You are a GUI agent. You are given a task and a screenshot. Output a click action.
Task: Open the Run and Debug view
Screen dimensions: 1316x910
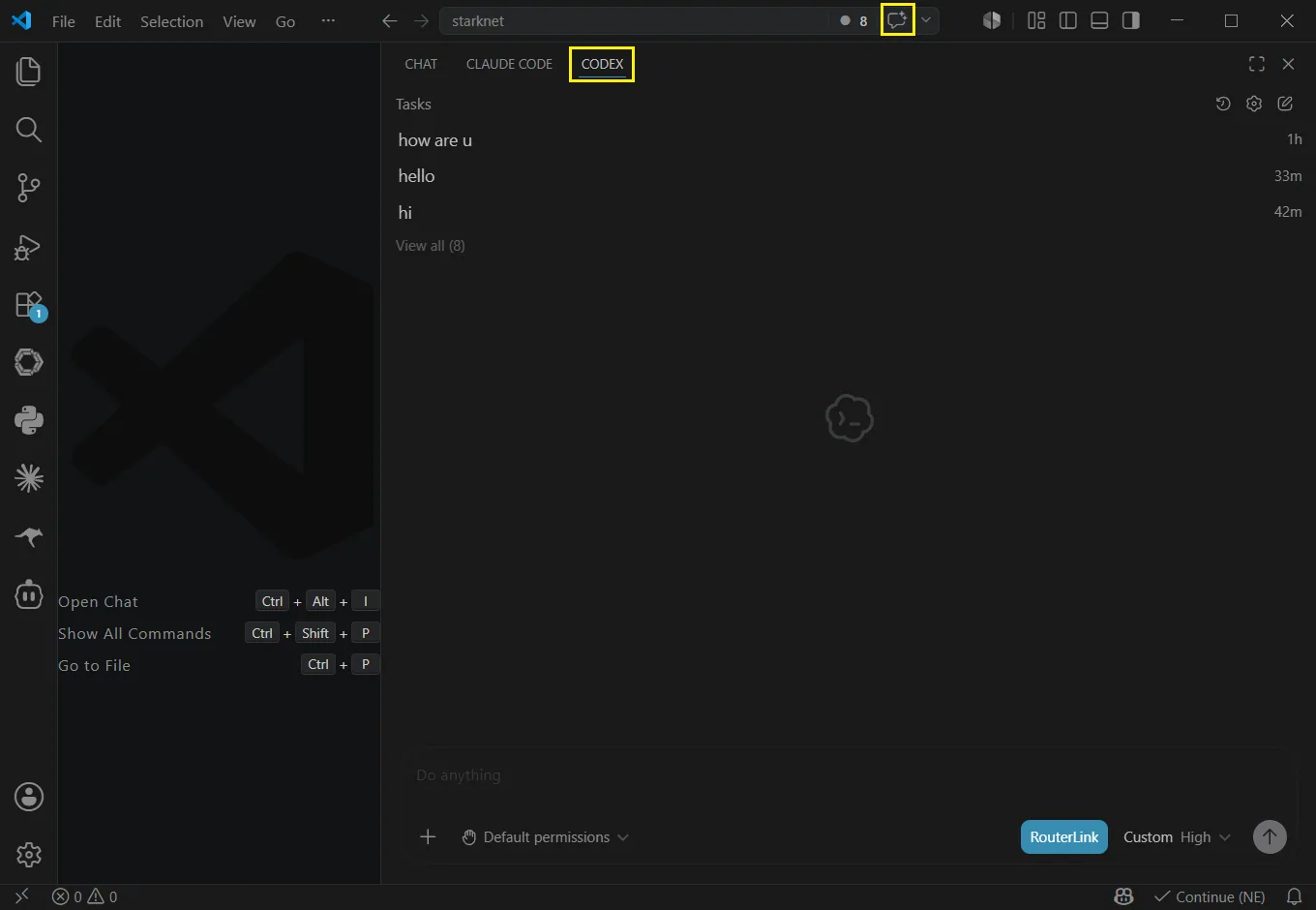28,247
